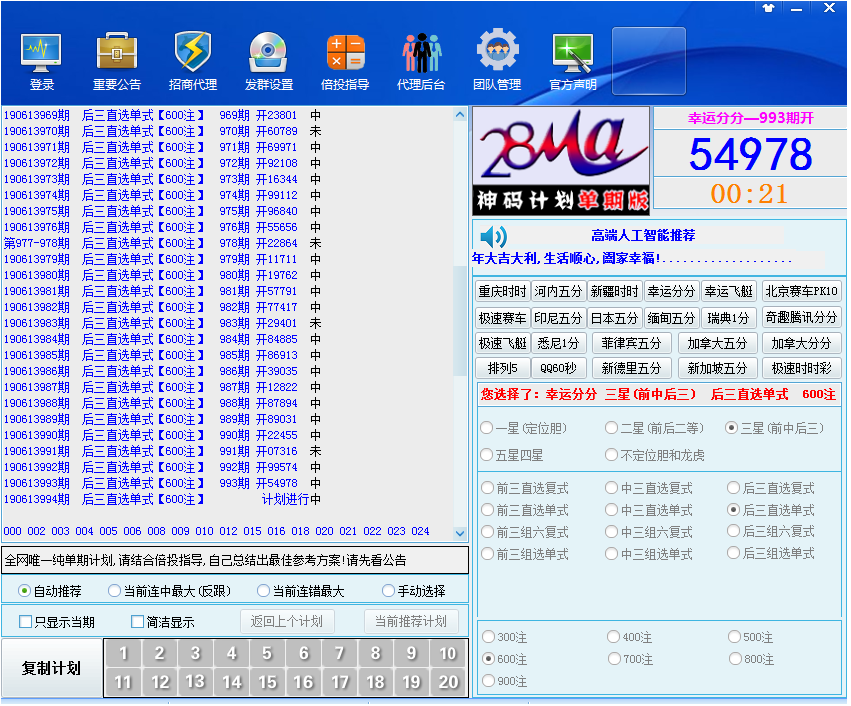The height and width of the screenshot is (706, 851).
Task: Select the 北京赛车PK10 lottery tab
Action: point(801,292)
